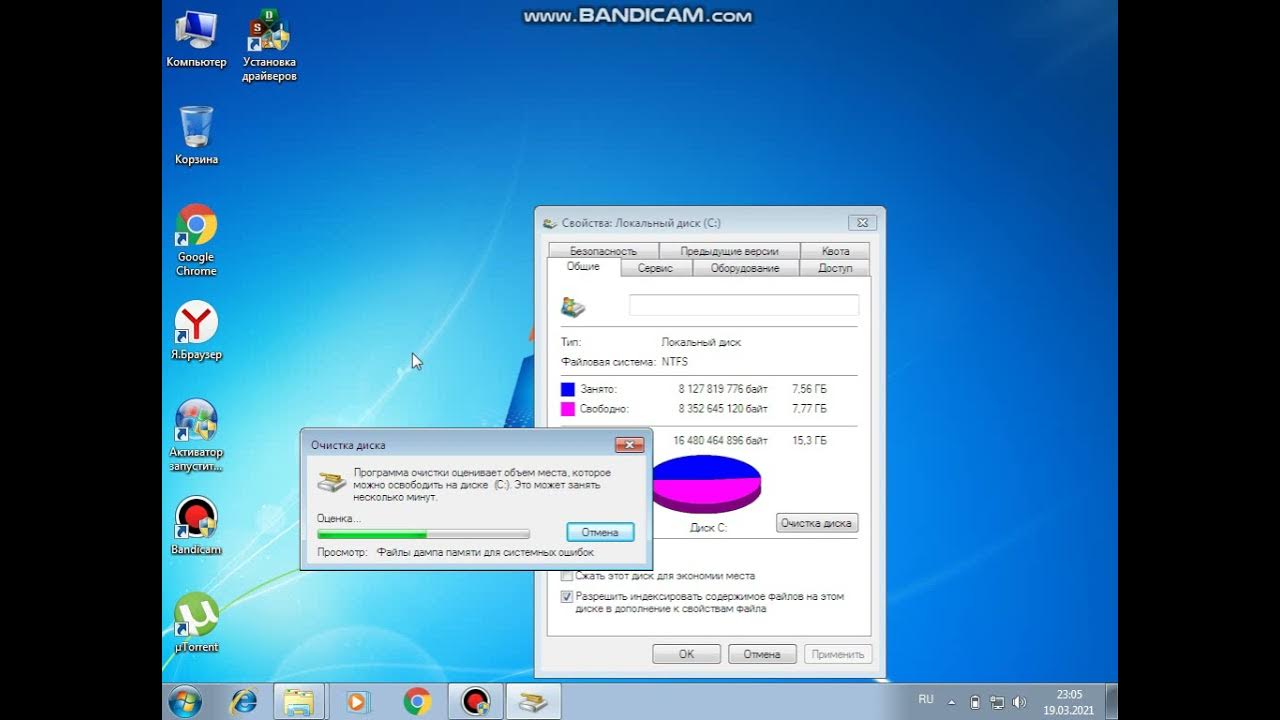Click the green Оценка progress bar
The height and width of the screenshot is (720, 1280).
coord(423,535)
